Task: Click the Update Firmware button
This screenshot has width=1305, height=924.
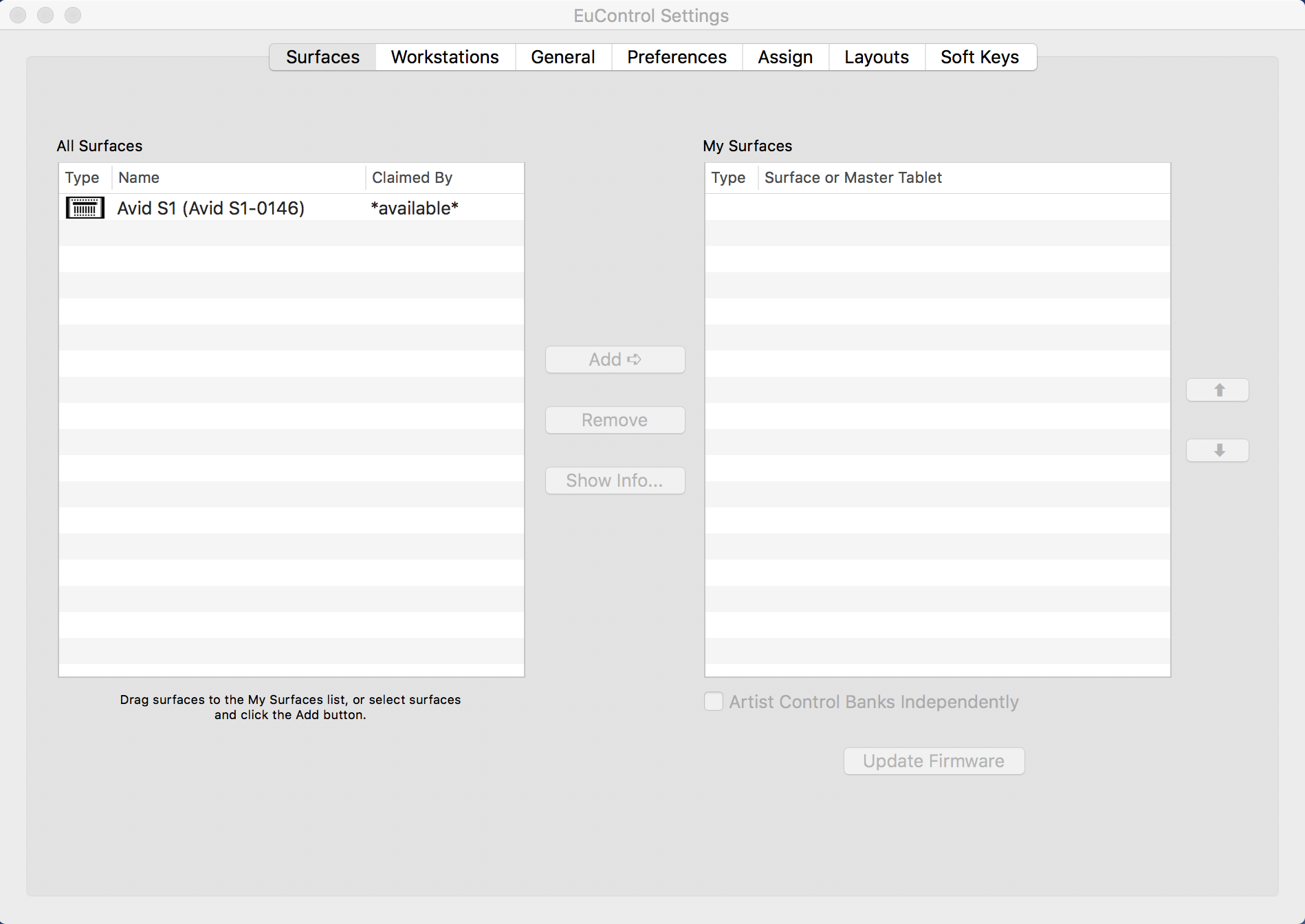Action: (934, 761)
